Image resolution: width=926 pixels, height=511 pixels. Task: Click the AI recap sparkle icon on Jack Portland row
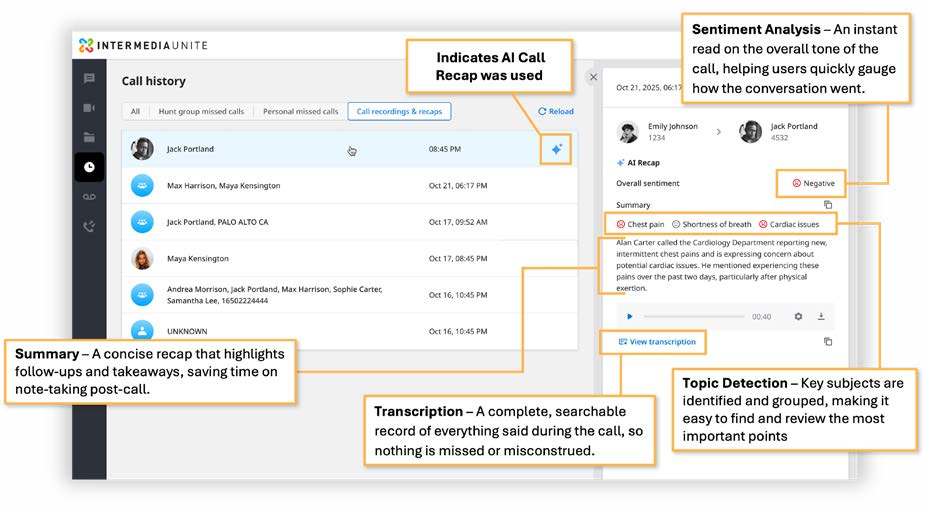pyautogui.click(x=556, y=149)
